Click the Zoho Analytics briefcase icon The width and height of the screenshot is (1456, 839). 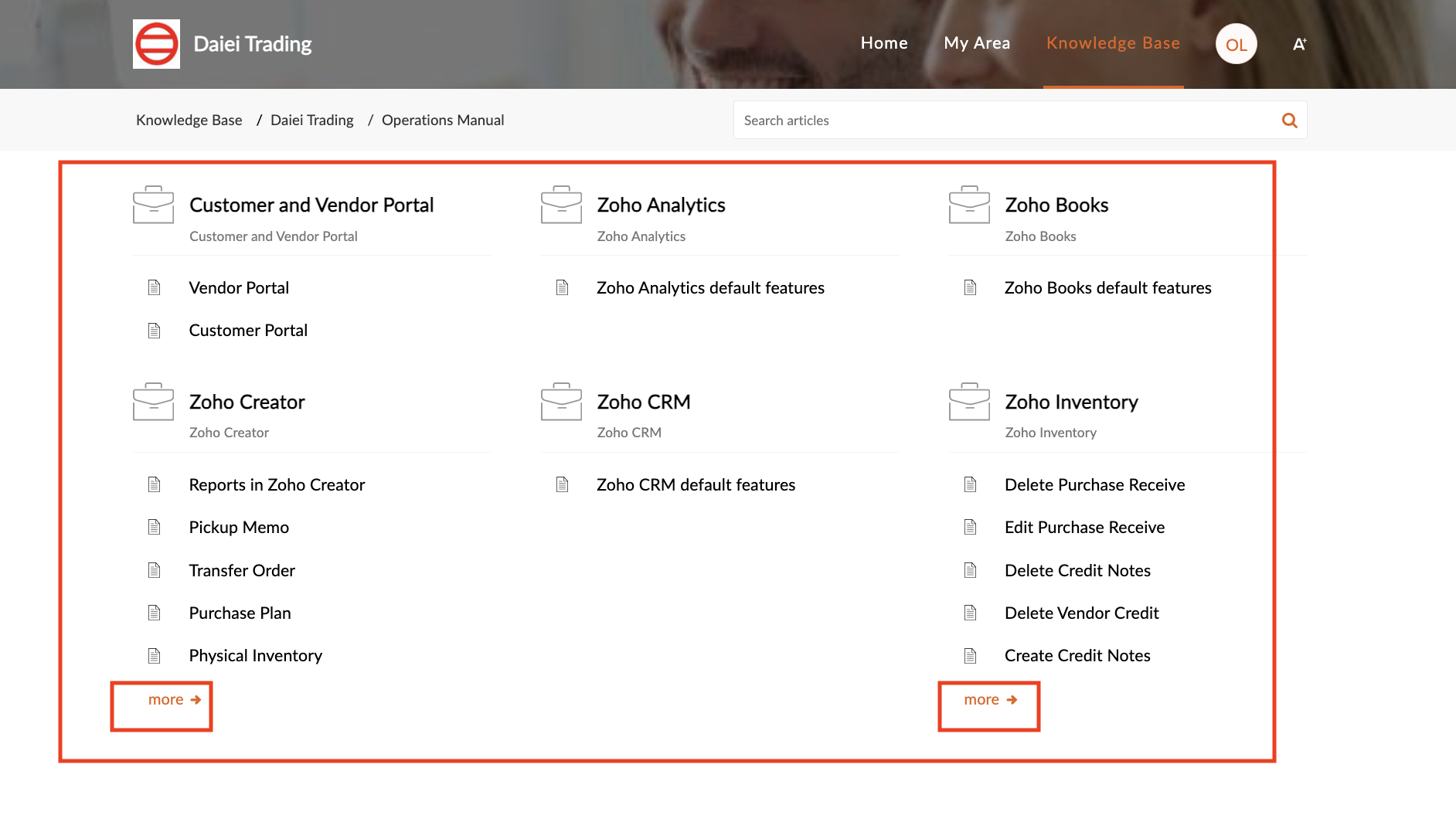561,205
